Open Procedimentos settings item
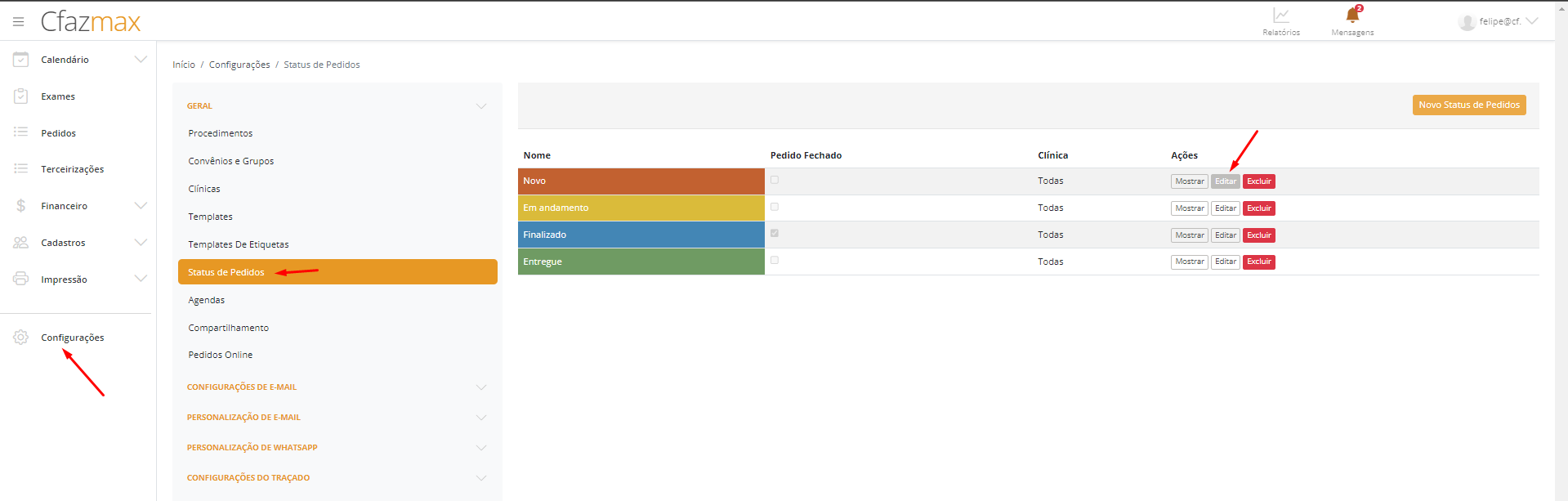The height and width of the screenshot is (501, 1568). tap(221, 133)
